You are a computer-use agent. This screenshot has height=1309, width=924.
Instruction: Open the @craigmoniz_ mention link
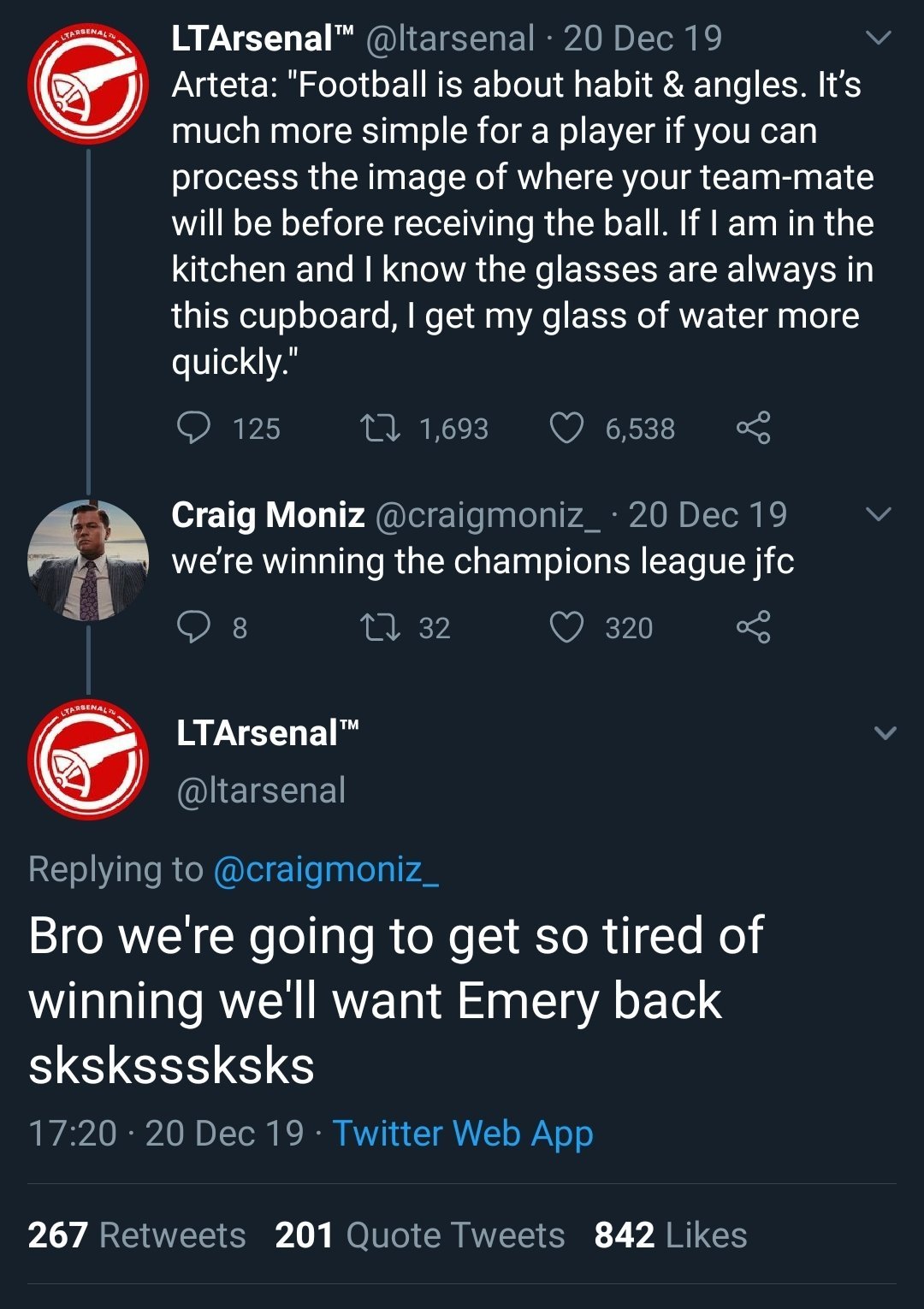(325, 869)
